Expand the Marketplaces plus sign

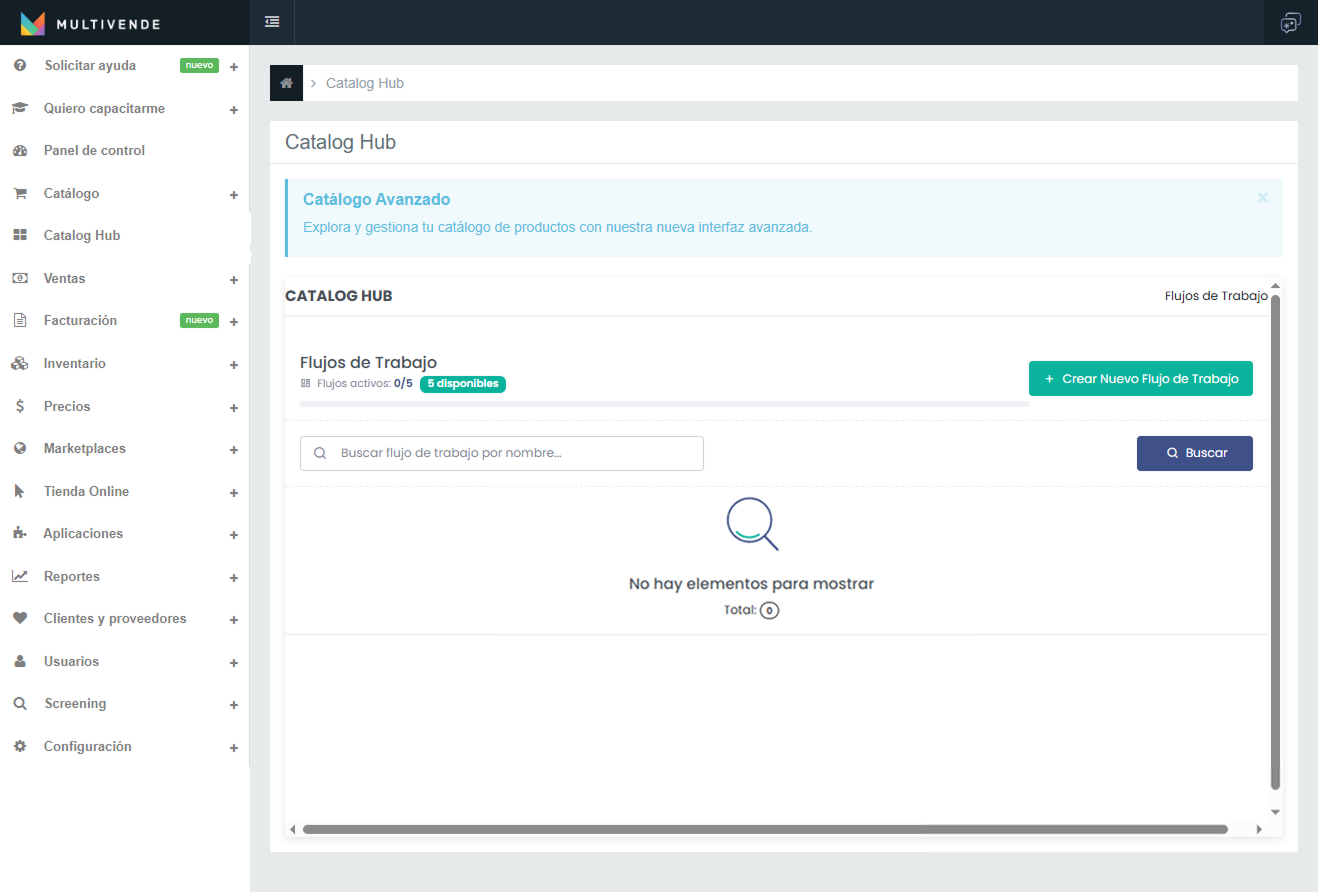pos(234,450)
